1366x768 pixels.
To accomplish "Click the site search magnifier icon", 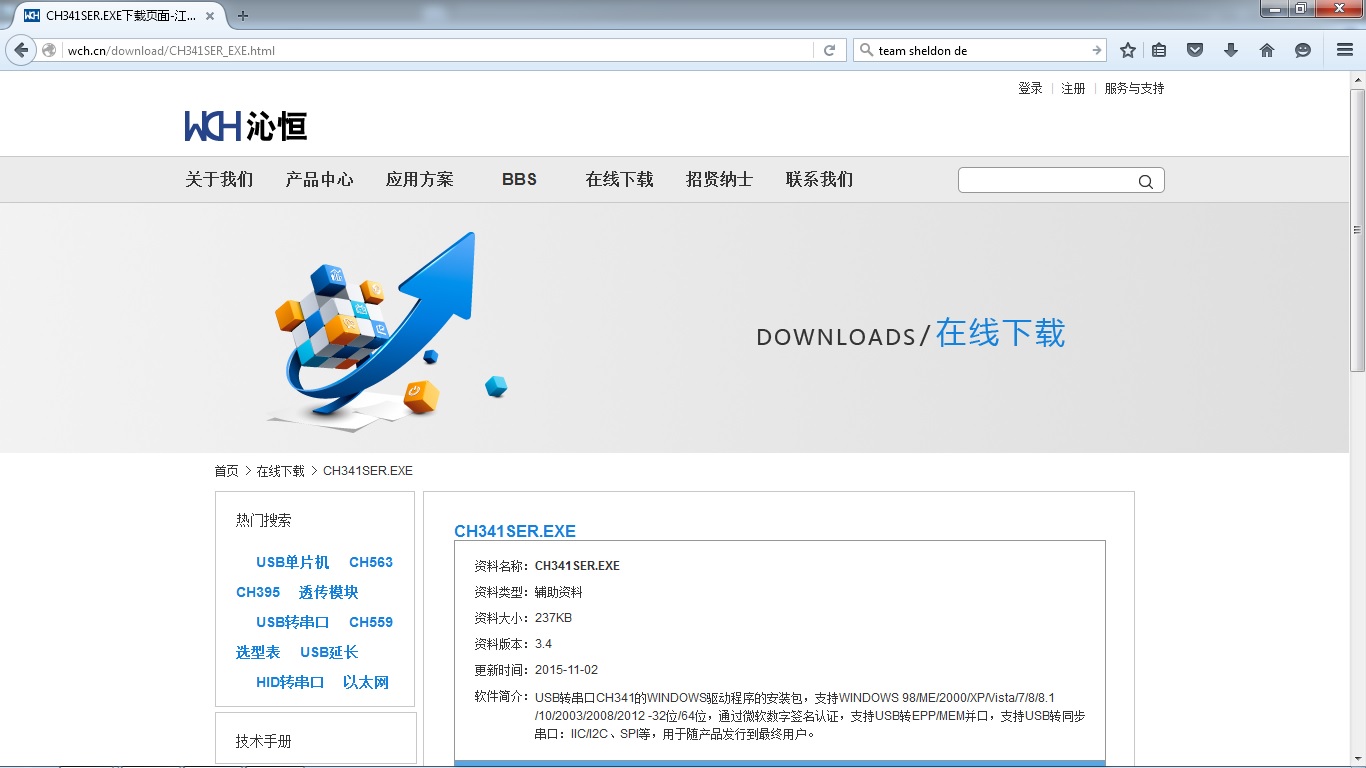I will click(1146, 181).
